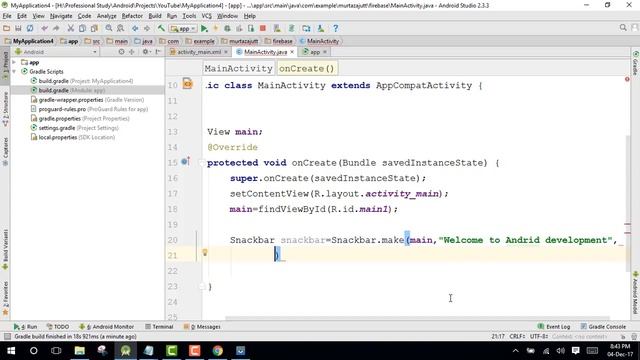Open the Run tool window button

tap(25, 327)
